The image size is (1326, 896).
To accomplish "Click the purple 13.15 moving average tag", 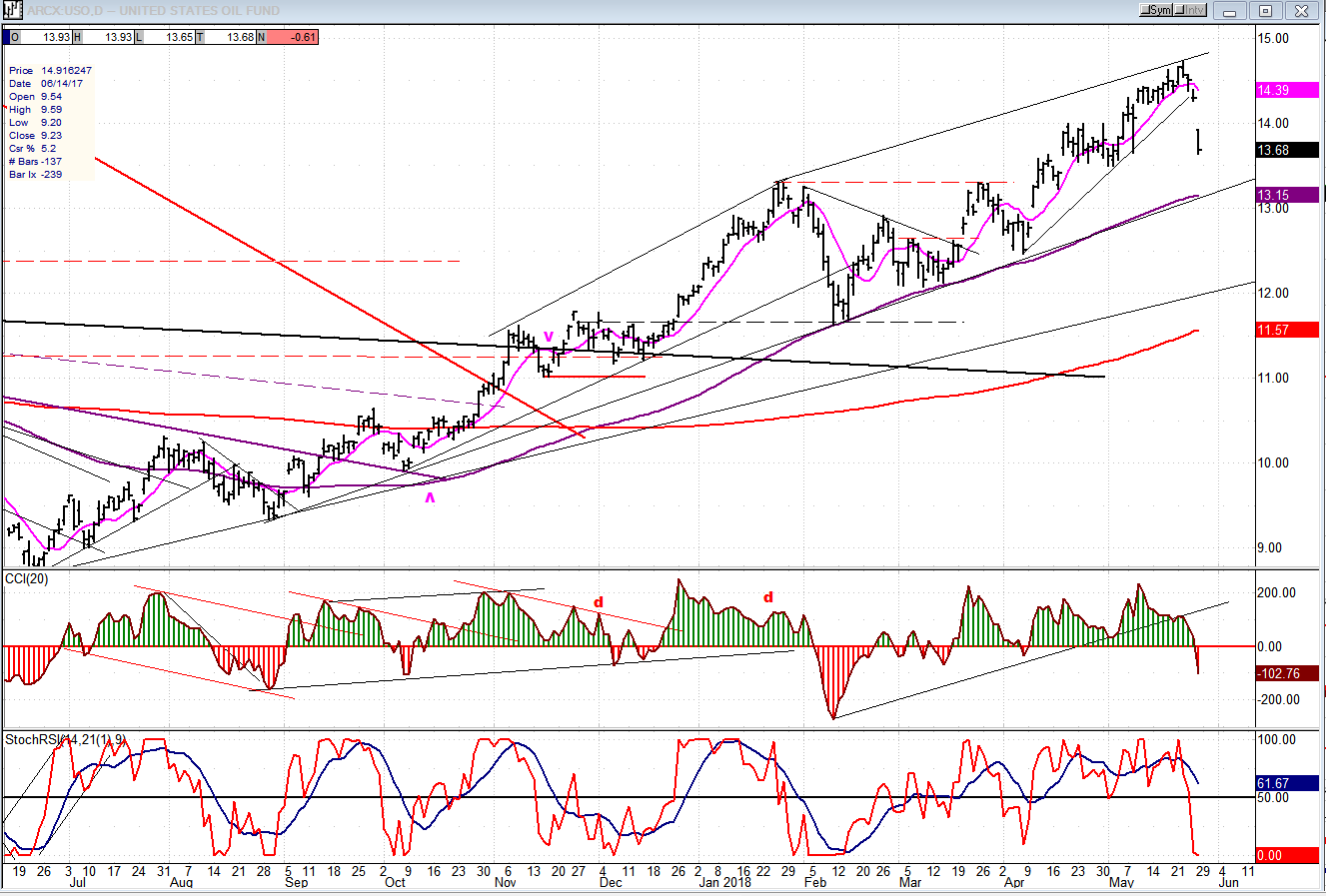I will [x=1286, y=196].
